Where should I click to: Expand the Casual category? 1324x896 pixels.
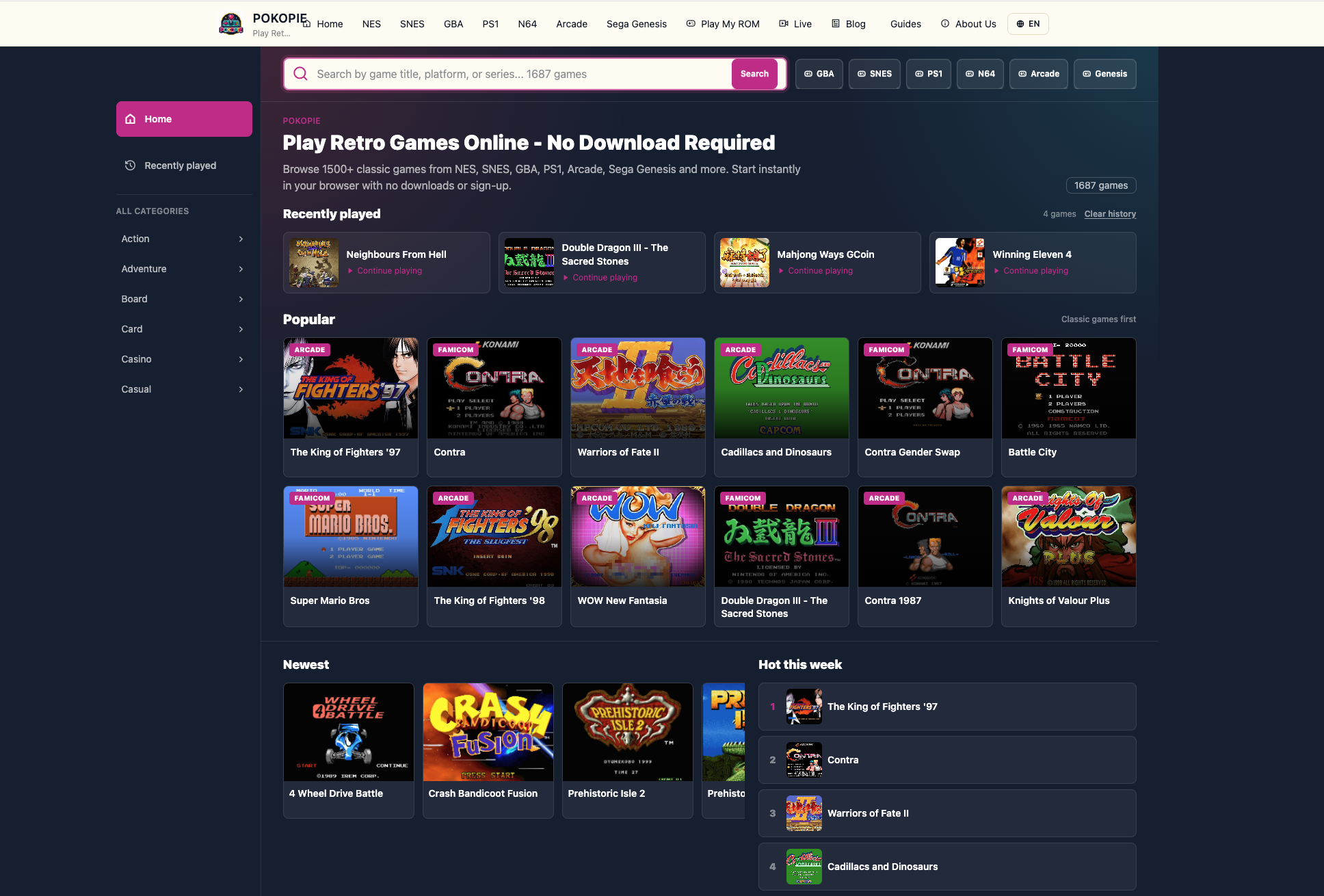coord(184,389)
